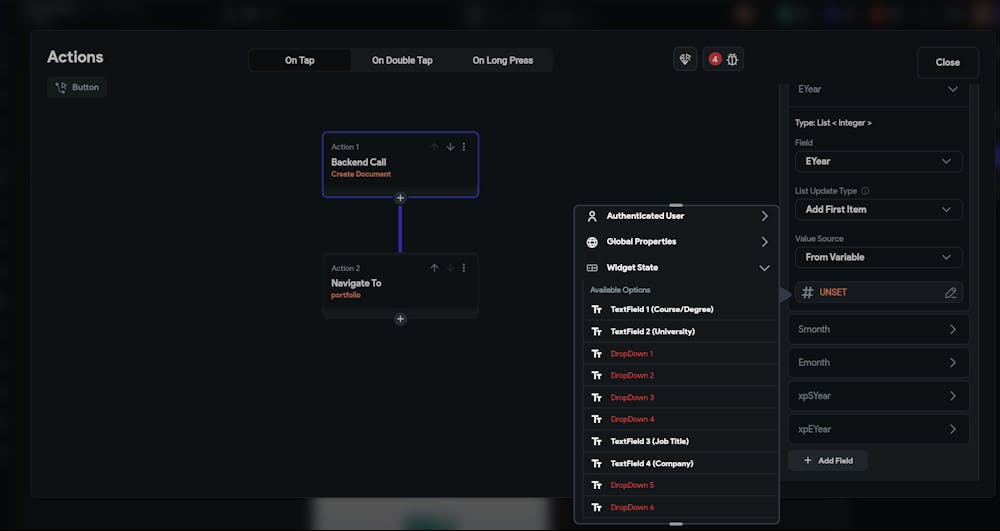The width and height of the screenshot is (1000, 531).
Task: Move Action 1 down with arrow icon
Action: click(x=450, y=147)
